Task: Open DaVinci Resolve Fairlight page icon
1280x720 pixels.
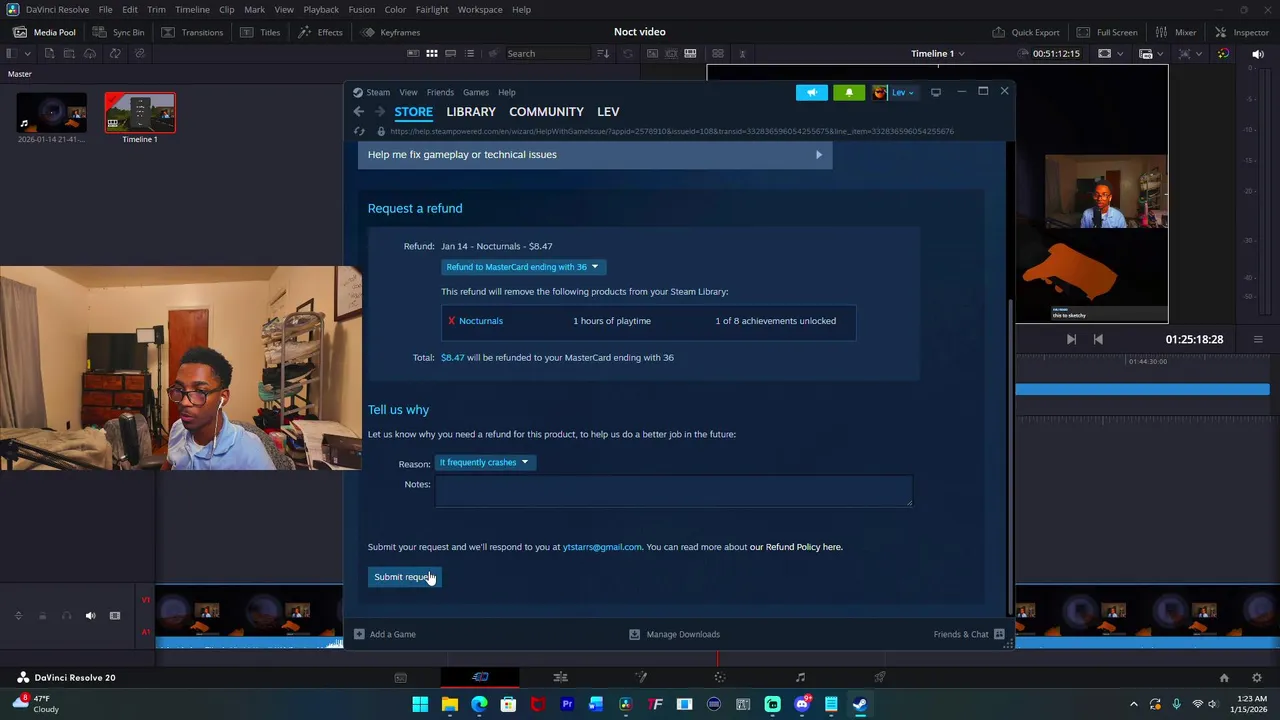Action: click(800, 677)
